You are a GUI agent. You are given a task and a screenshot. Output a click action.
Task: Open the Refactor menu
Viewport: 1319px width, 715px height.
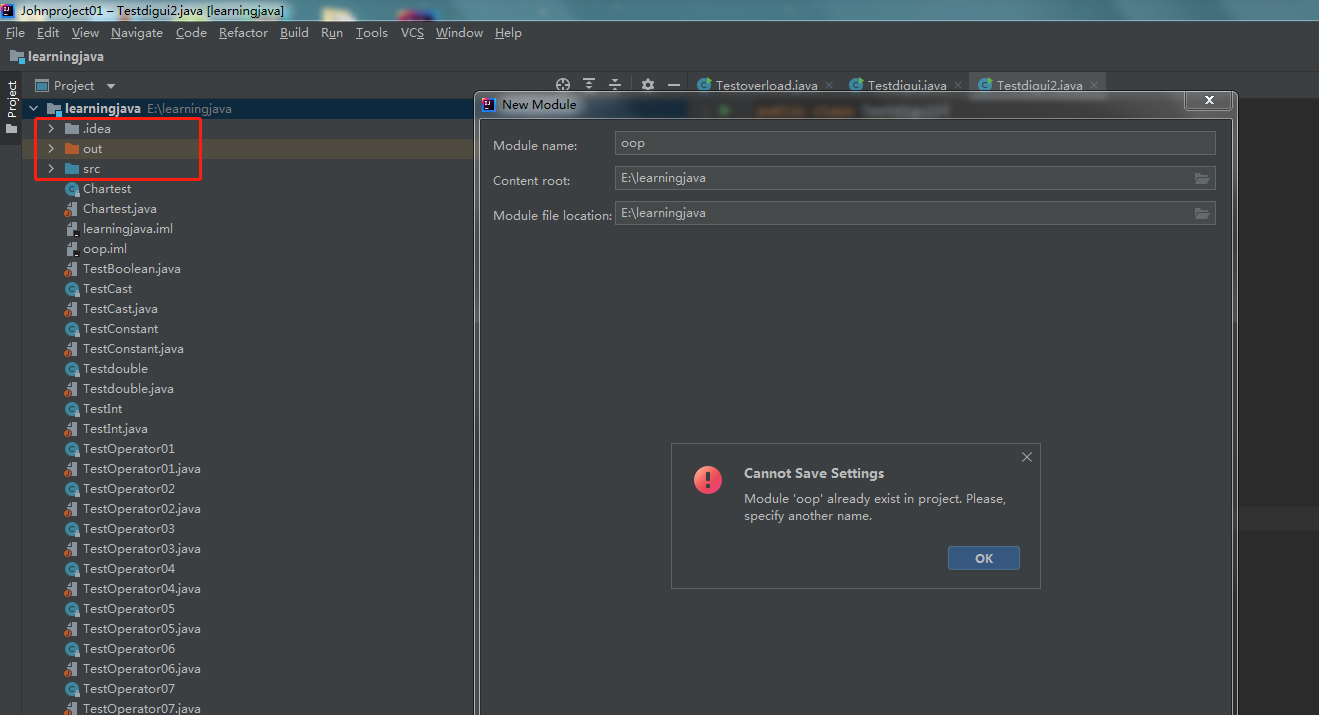[x=243, y=33]
